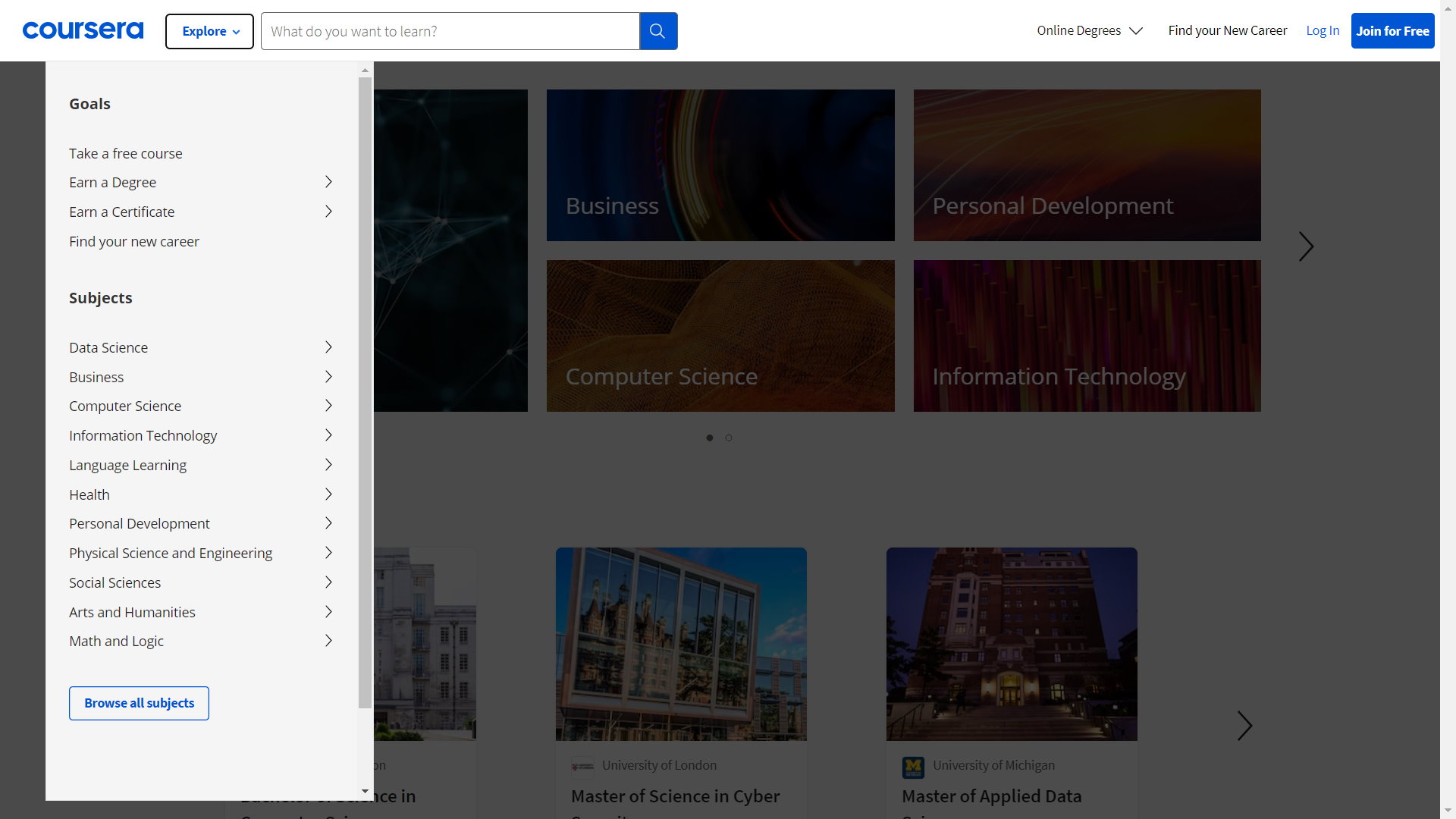The width and height of the screenshot is (1456, 819).
Task: Open the Information Technology category tile
Action: 1087,336
